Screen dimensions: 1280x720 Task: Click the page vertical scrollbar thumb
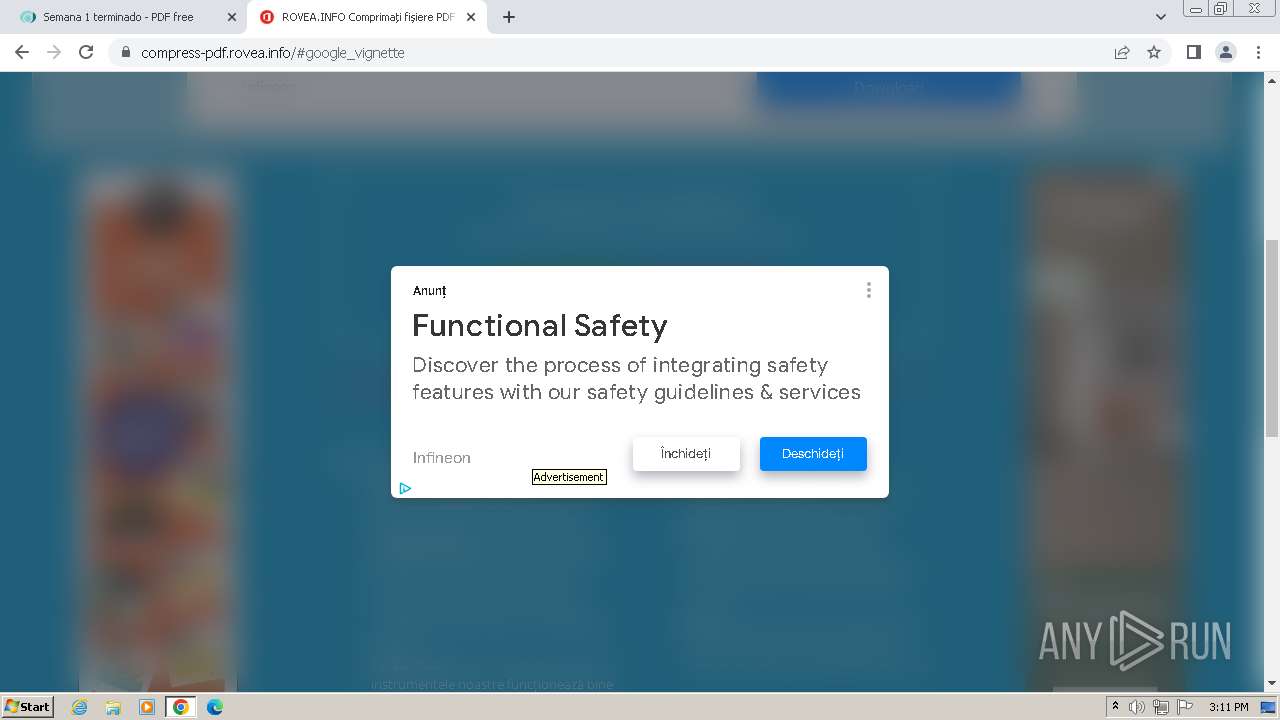tap(1271, 338)
